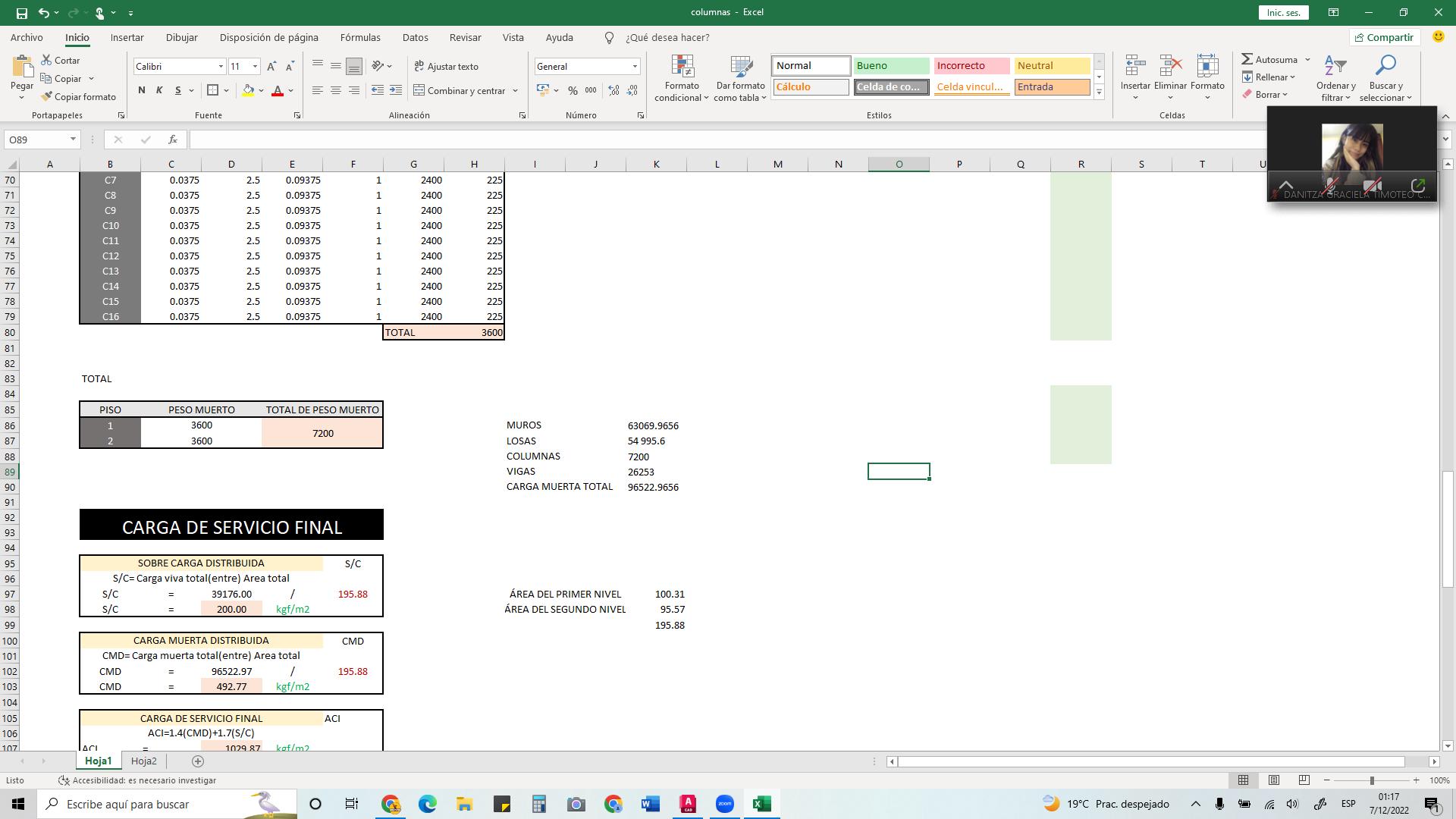This screenshot has height=819, width=1456.
Task: Add a new sheet with plus icon
Action: tap(198, 761)
